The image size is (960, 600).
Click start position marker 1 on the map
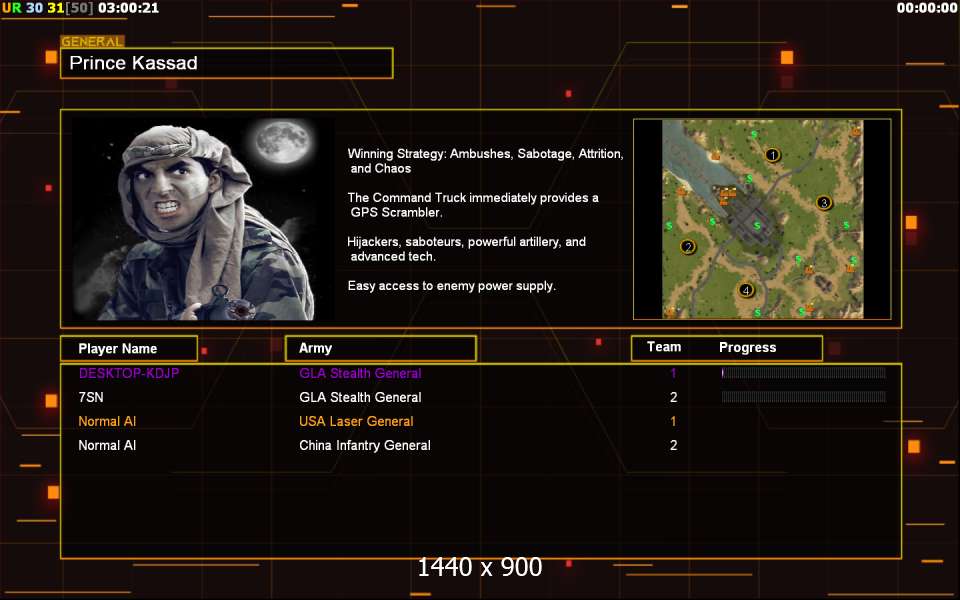tap(773, 155)
